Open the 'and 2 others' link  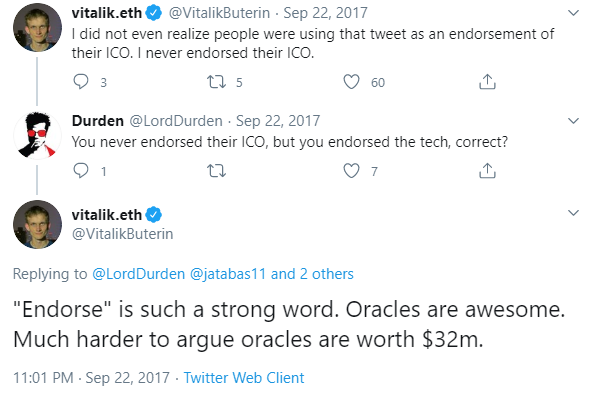[312, 274]
